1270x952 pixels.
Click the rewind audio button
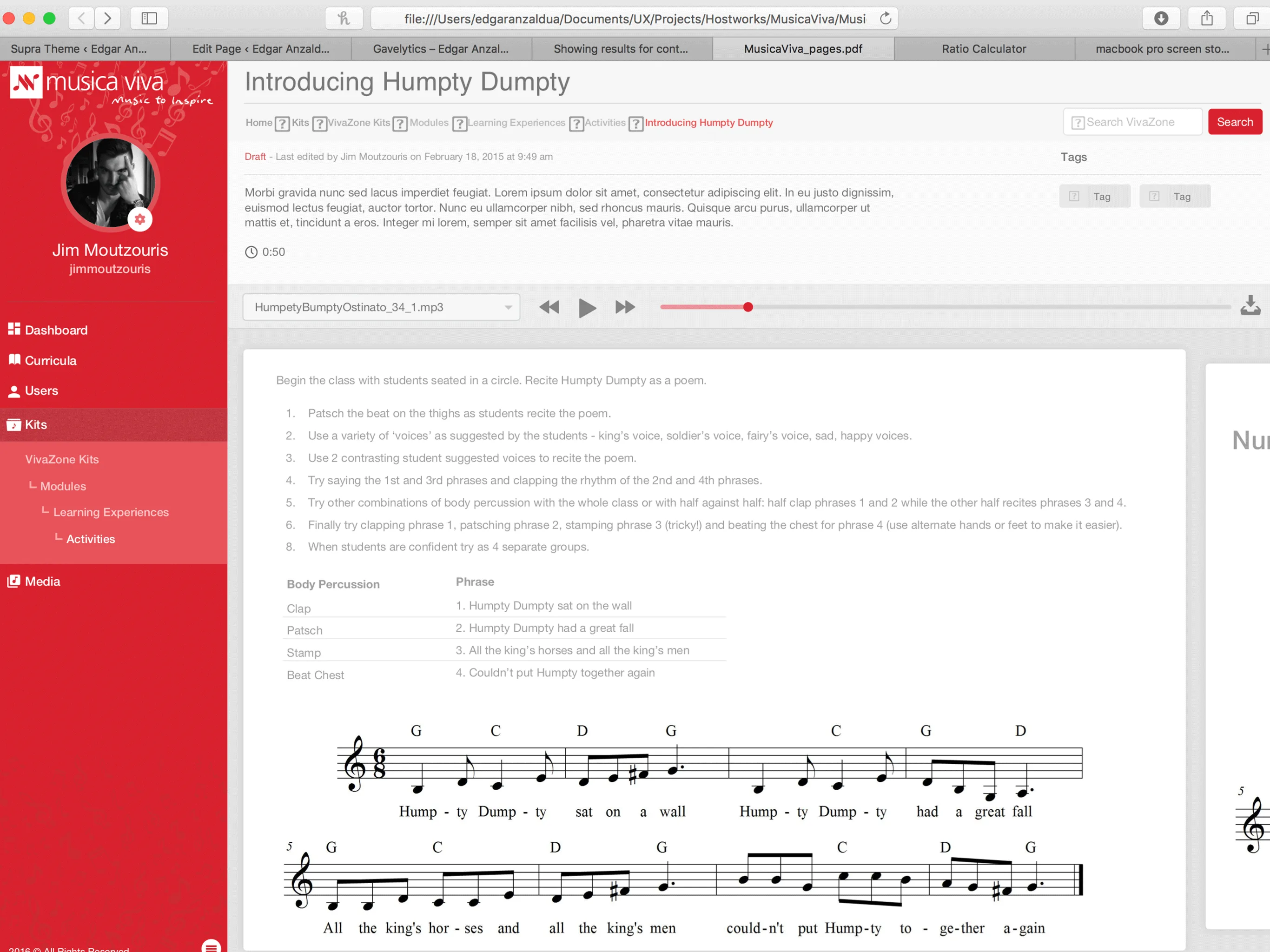[549, 307]
